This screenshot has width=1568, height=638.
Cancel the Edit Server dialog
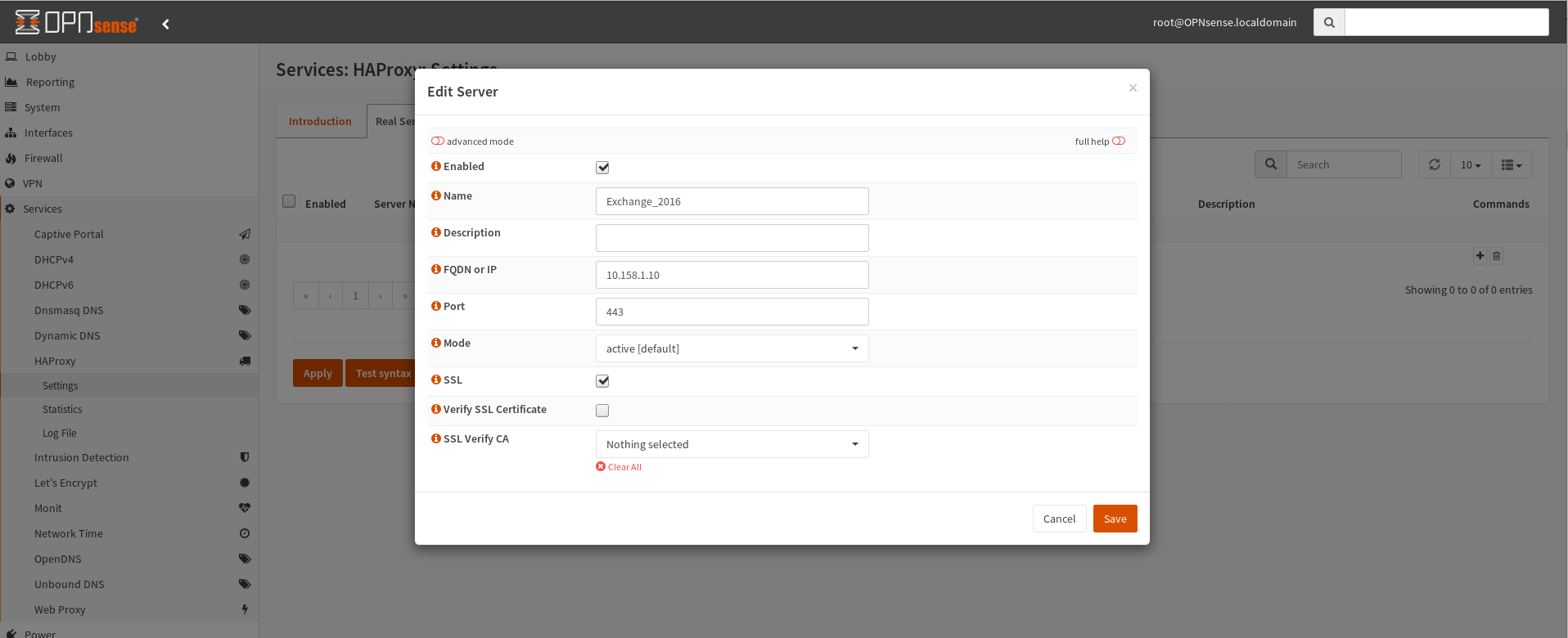pyautogui.click(x=1059, y=519)
